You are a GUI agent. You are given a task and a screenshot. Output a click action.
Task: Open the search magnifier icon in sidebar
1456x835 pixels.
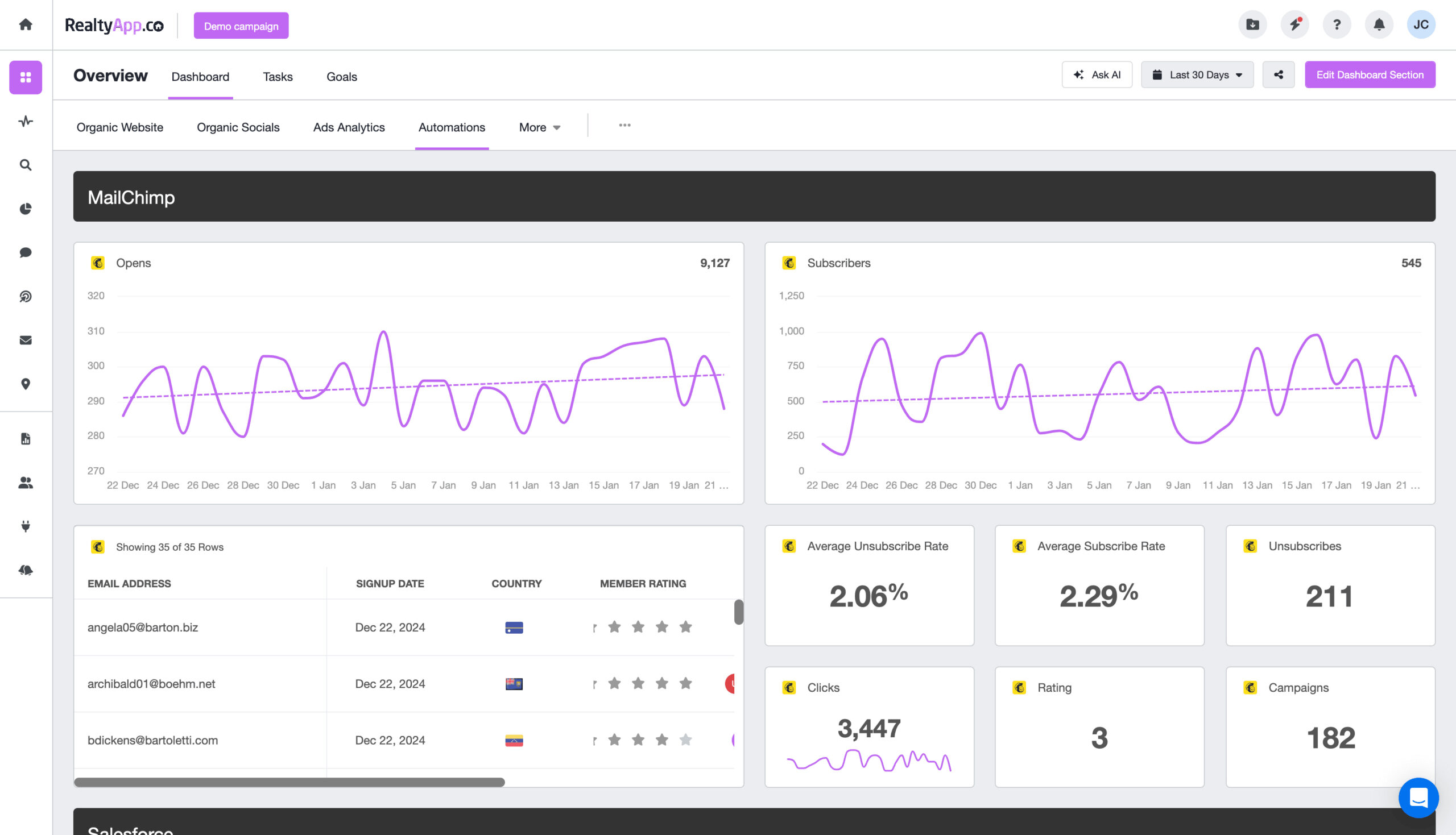pyautogui.click(x=25, y=165)
